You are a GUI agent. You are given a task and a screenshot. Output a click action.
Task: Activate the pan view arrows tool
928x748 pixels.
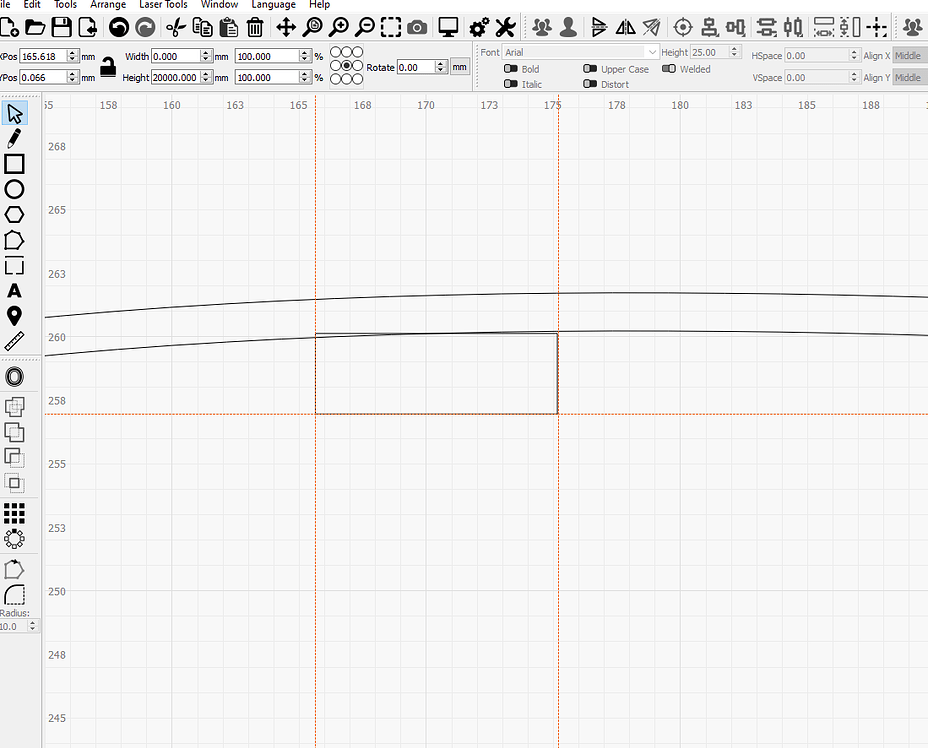pyautogui.click(x=286, y=27)
